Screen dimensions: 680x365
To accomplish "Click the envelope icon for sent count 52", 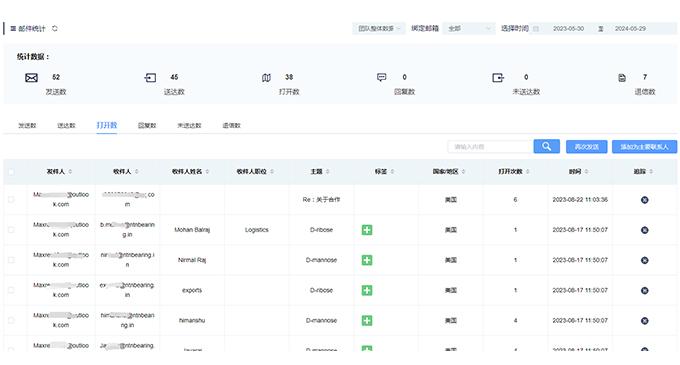I will 31,78.
